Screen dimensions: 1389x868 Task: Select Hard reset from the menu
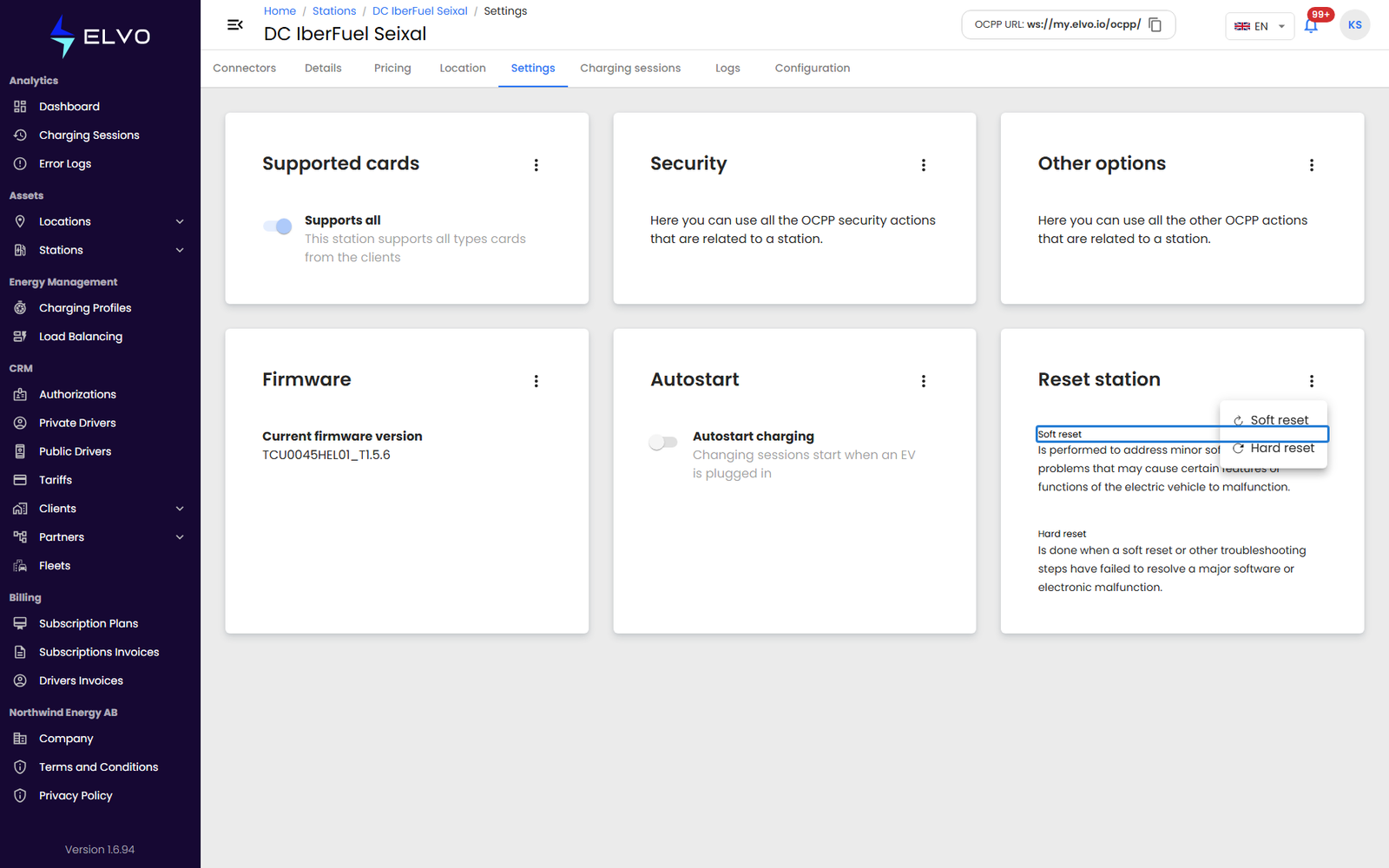(x=1274, y=449)
